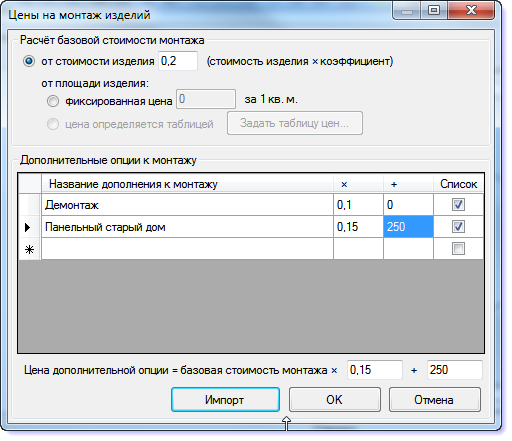Click the Отмена button

pos(435,399)
